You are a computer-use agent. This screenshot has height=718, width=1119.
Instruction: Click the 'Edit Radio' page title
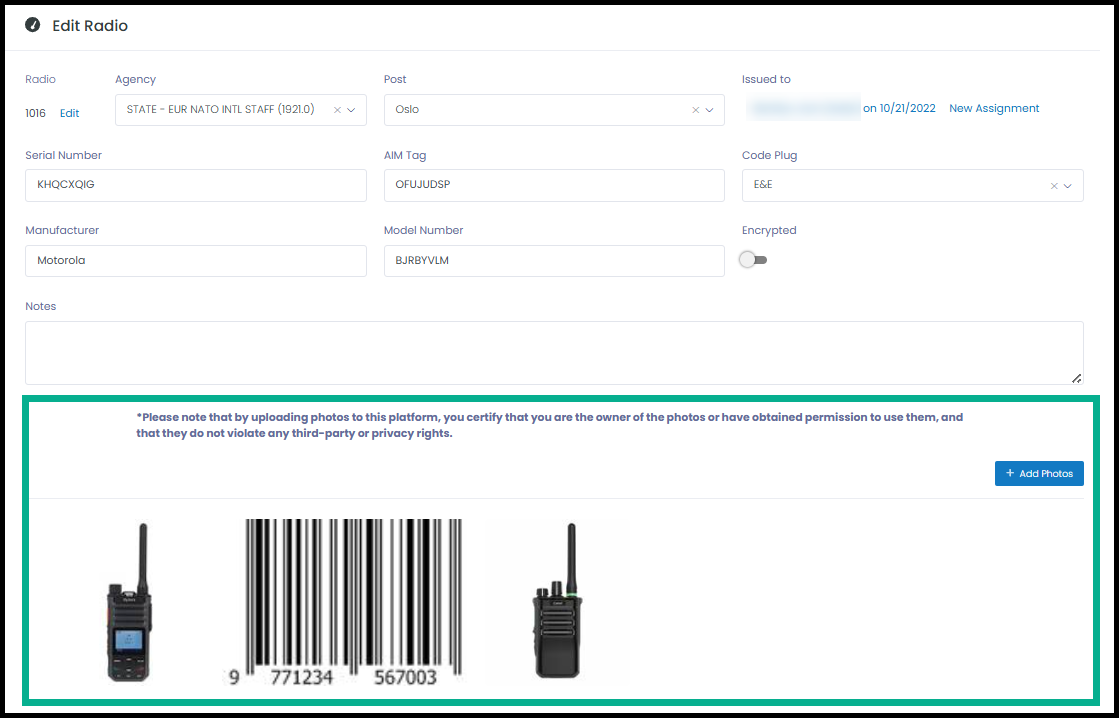click(x=90, y=26)
